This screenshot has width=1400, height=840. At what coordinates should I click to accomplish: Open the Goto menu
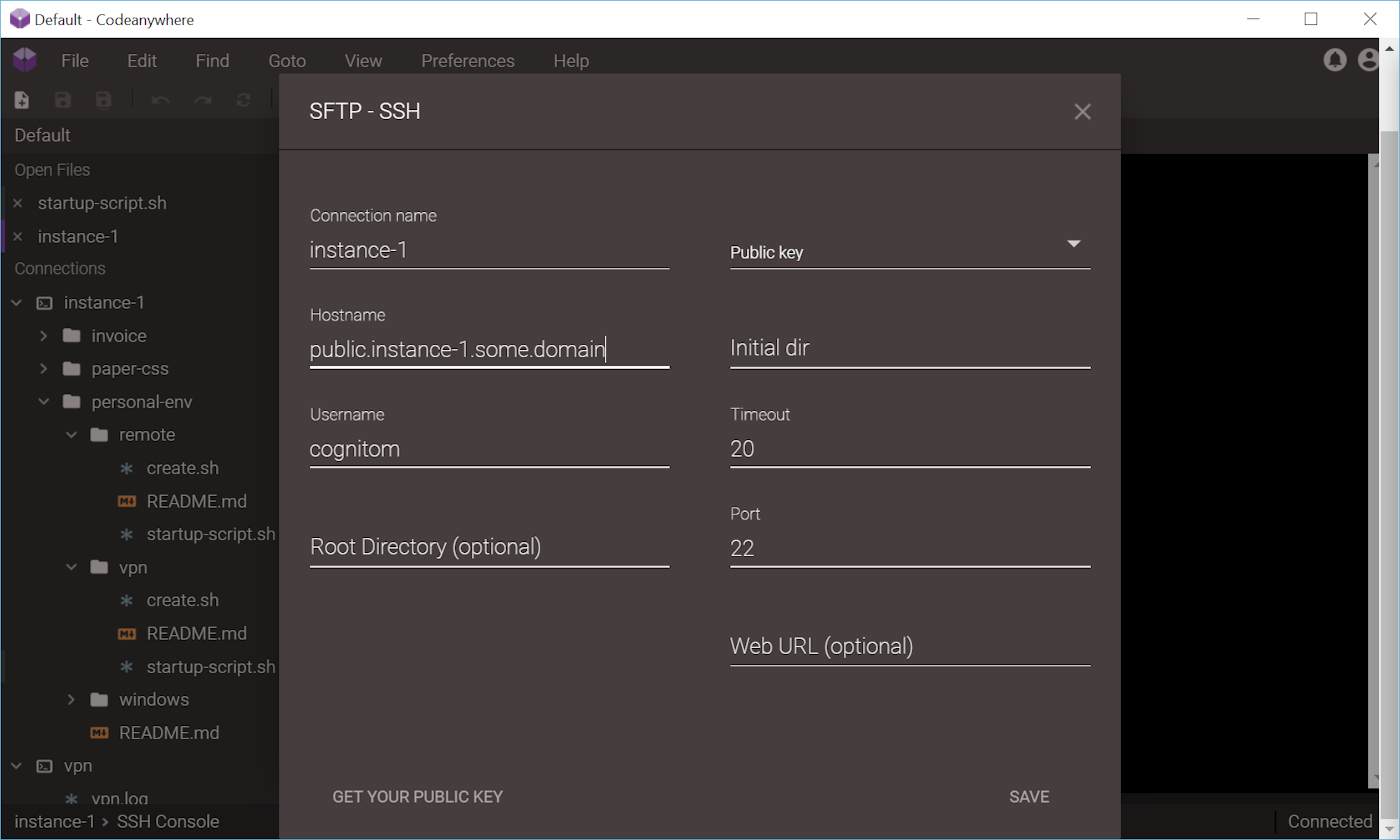[287, 61]
